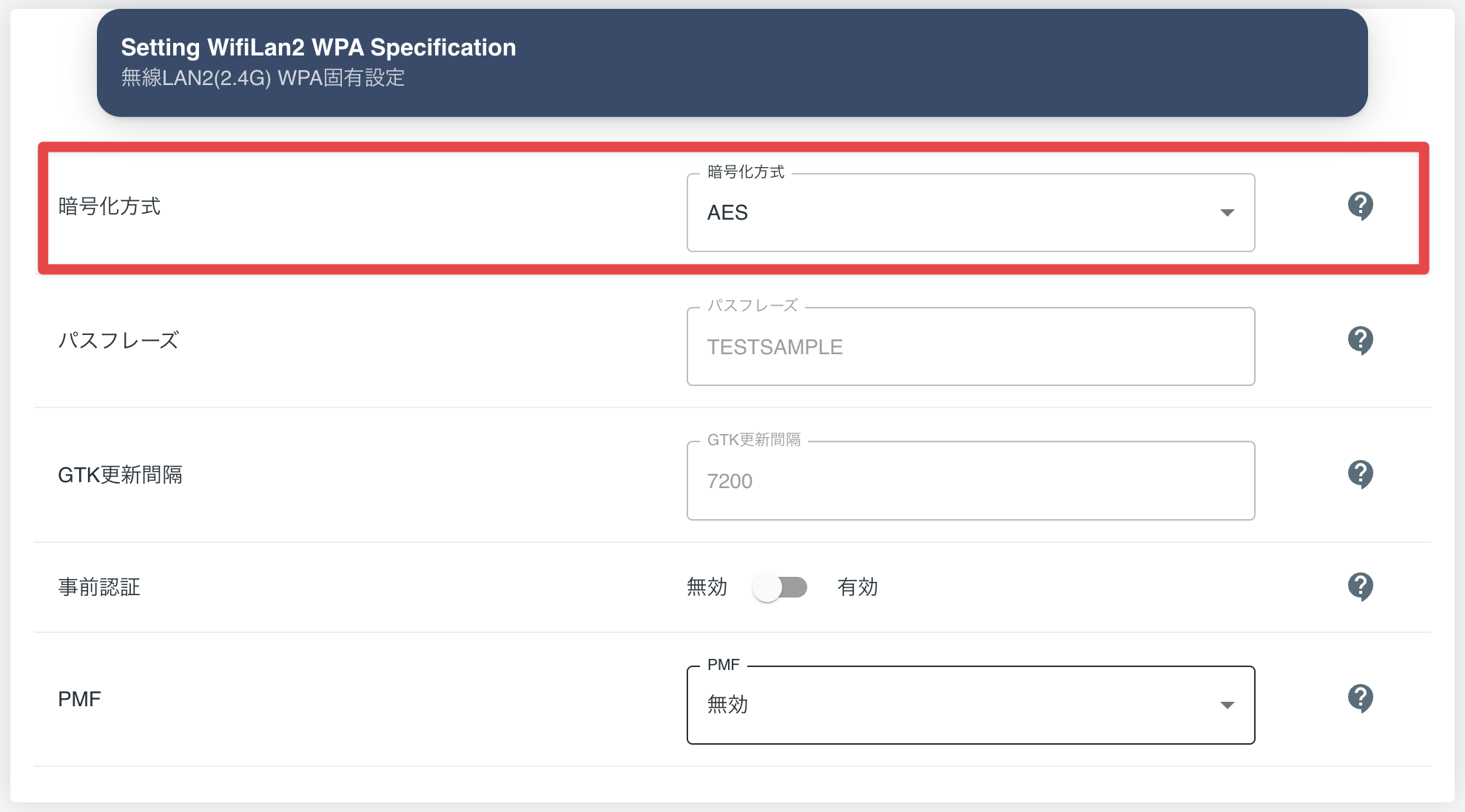
Task: Click the 事前認証 row label
Action: [x=99, y=587]
